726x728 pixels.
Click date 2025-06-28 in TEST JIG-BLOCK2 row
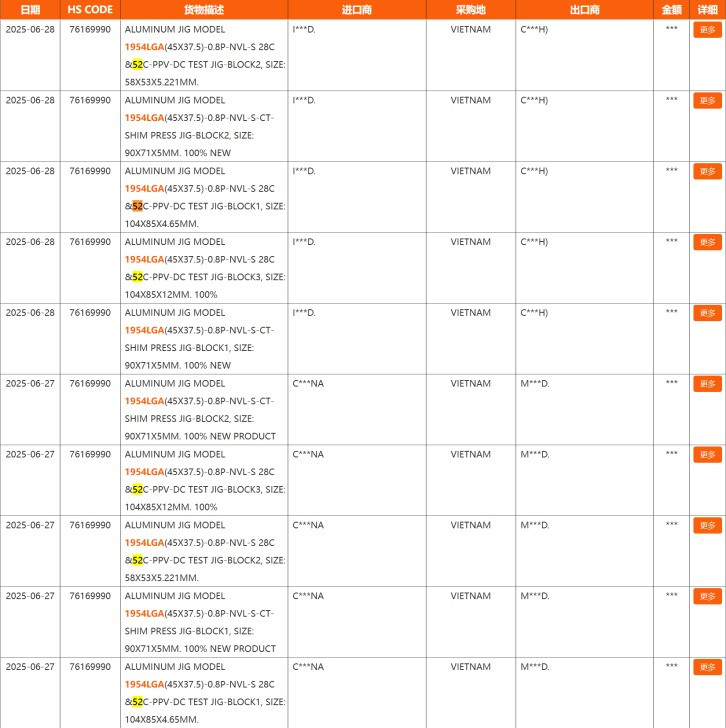coord(30,29)
